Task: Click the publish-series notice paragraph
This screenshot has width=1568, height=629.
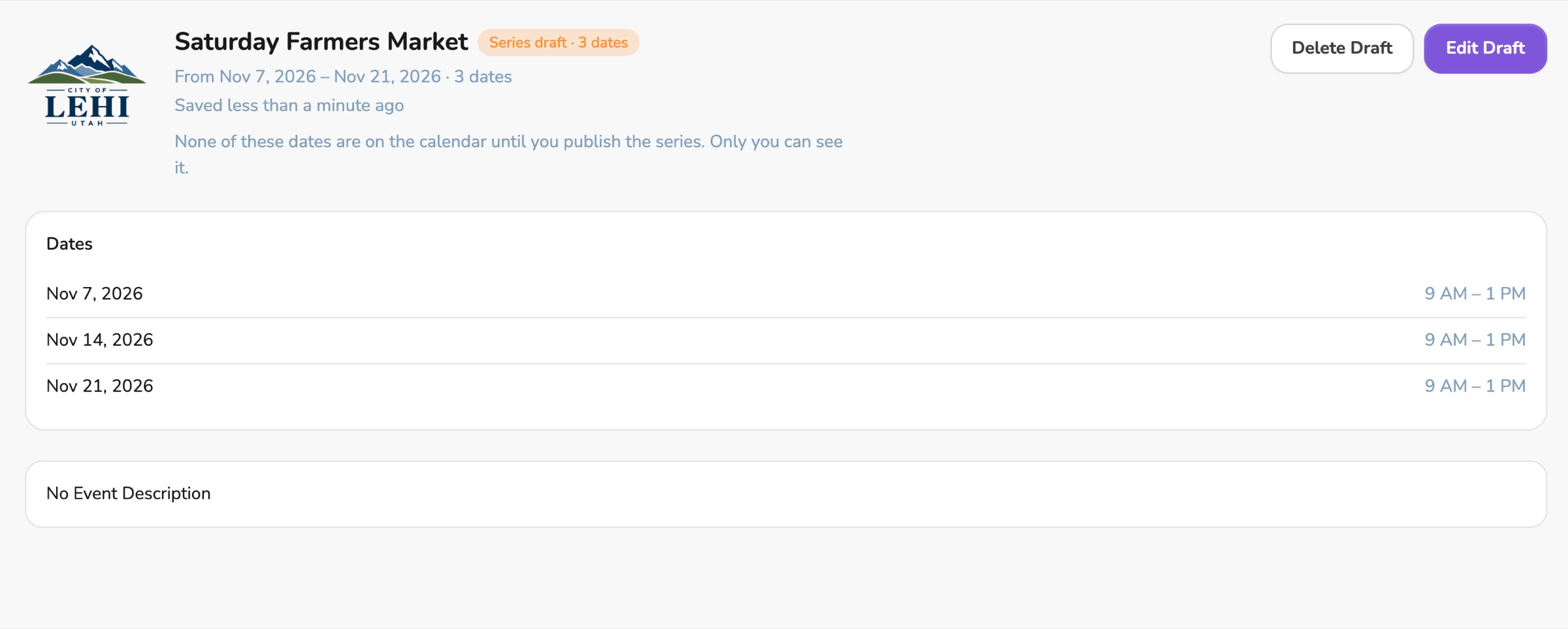Action: tap(508, 154)
